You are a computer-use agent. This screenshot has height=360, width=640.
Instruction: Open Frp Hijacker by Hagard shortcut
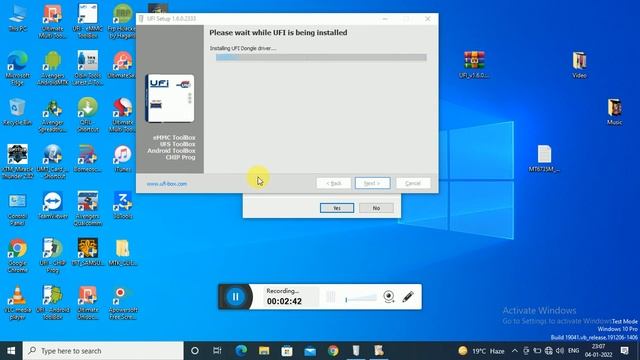pyautogui.click(x=122, y=21)
